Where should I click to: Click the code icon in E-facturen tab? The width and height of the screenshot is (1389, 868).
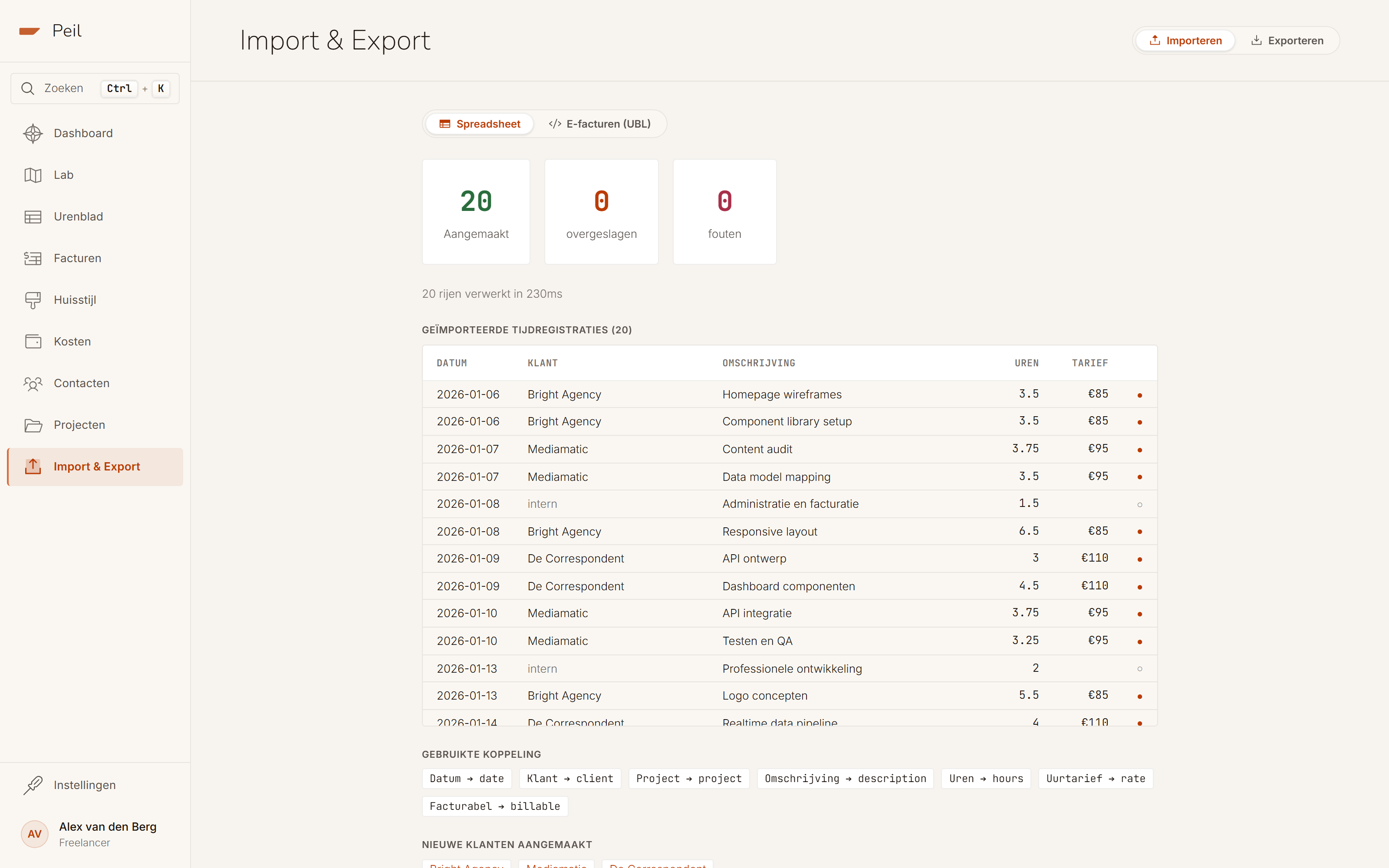[x=554, y=124]
